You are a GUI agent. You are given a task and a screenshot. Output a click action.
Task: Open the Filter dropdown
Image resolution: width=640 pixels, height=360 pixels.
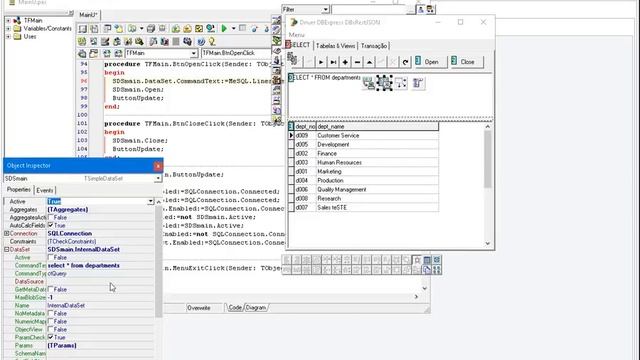[326, 9]
